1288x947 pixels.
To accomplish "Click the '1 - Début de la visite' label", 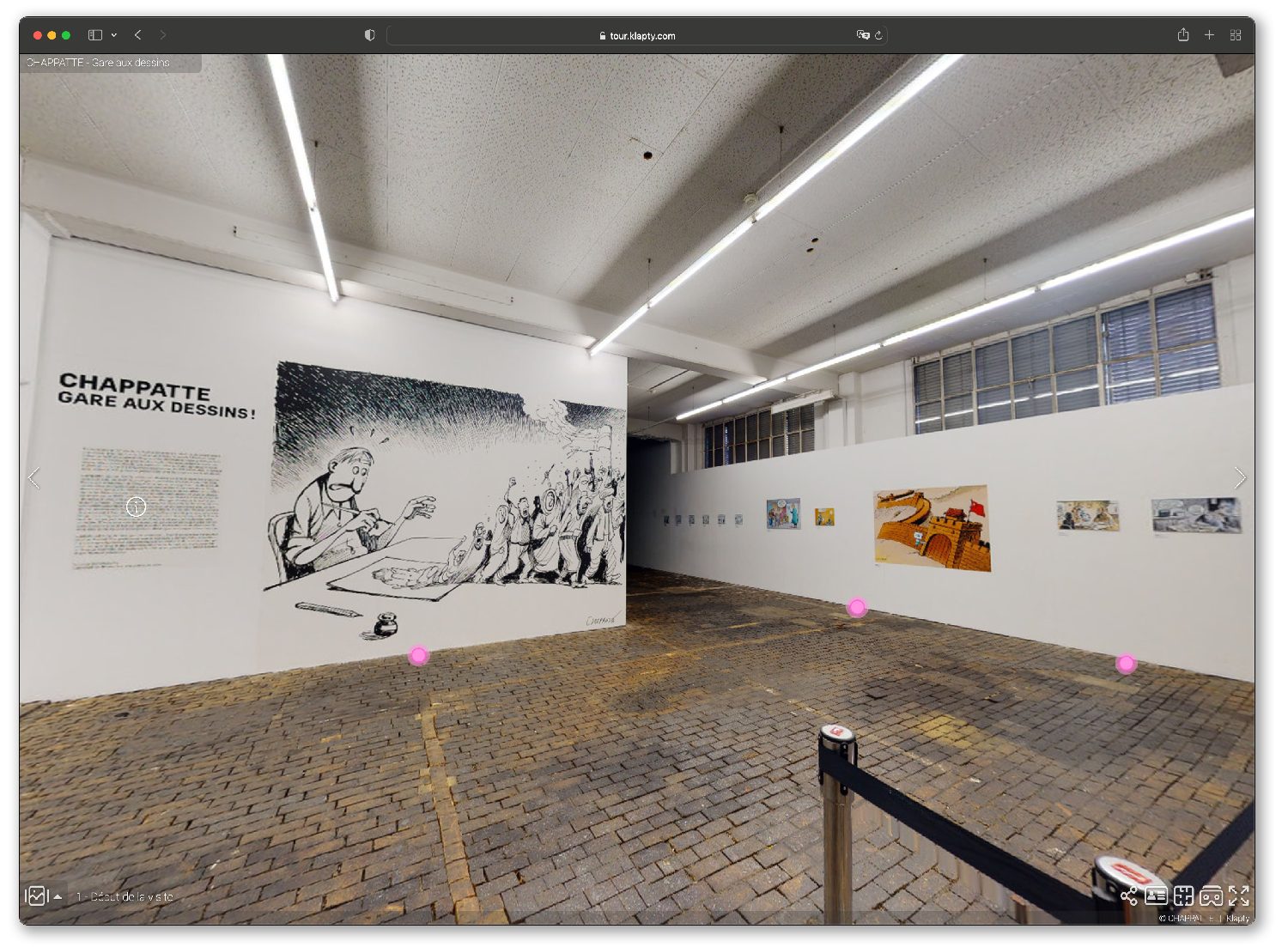I will [x=125, y=896].
